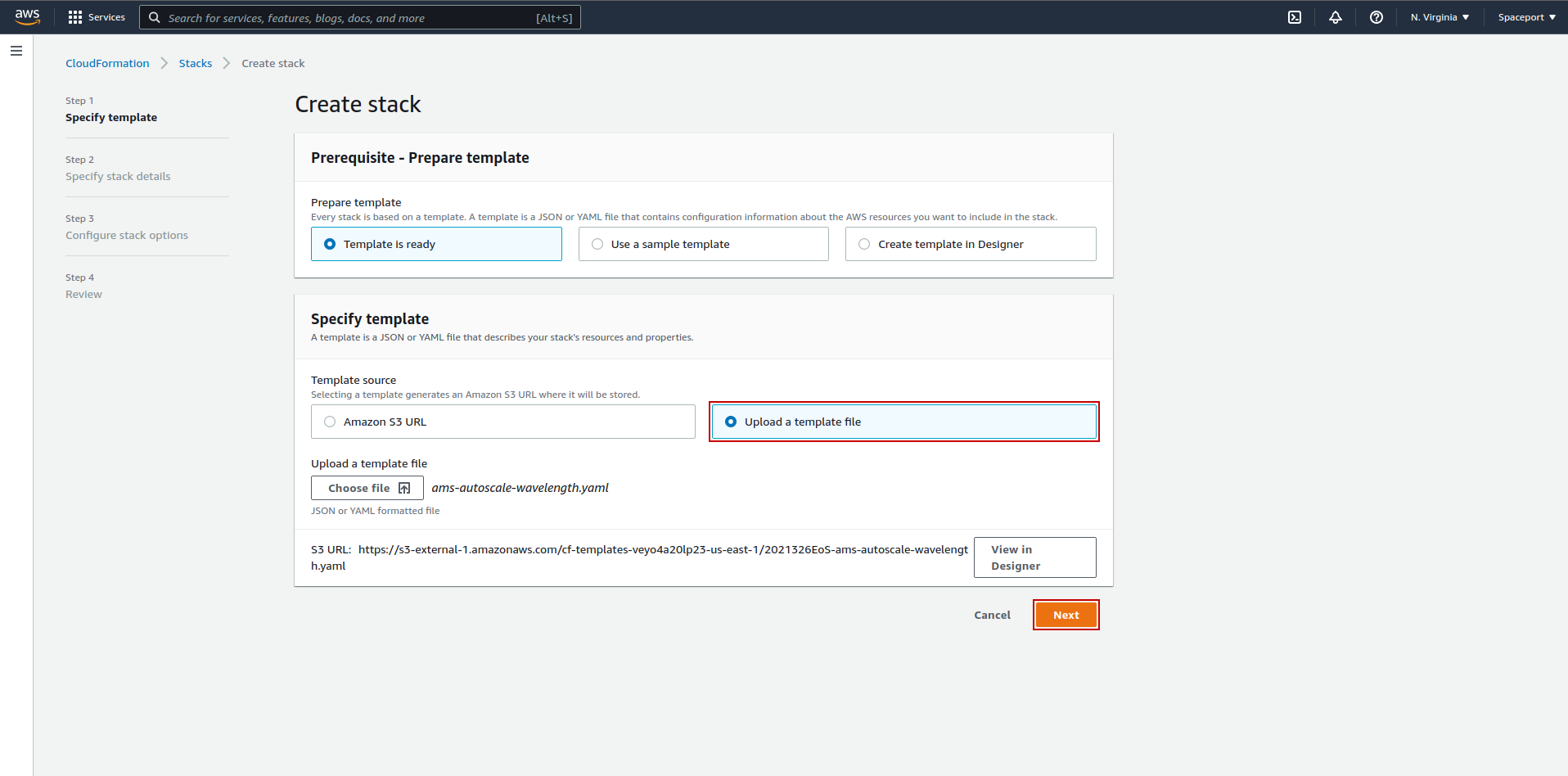Open the CloudShell terminal icon
This screenshot has height=776, width=1568.
(x=1295, y=17)
